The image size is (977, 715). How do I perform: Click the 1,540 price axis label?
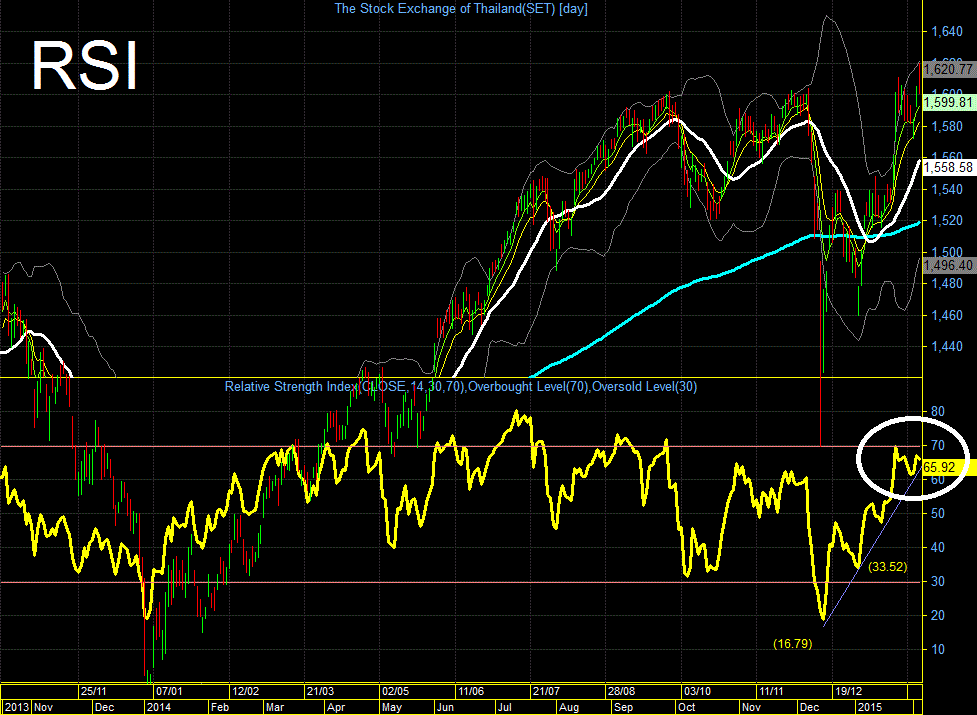[x=946, y=189]
